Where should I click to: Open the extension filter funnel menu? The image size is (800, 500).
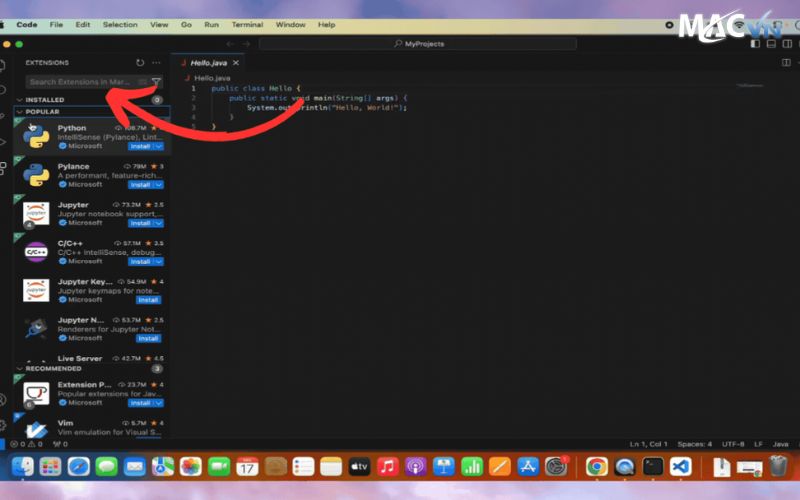(156, 82)
